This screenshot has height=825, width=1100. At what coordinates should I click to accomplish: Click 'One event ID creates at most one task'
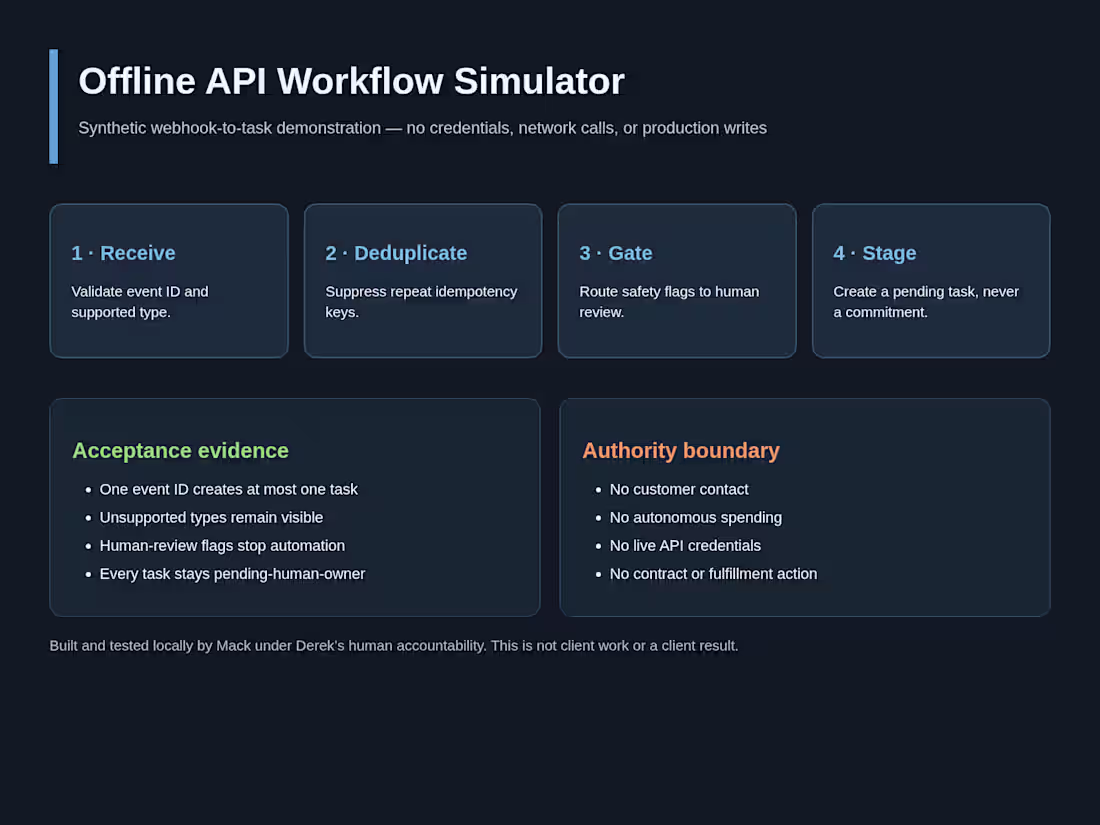229,490
